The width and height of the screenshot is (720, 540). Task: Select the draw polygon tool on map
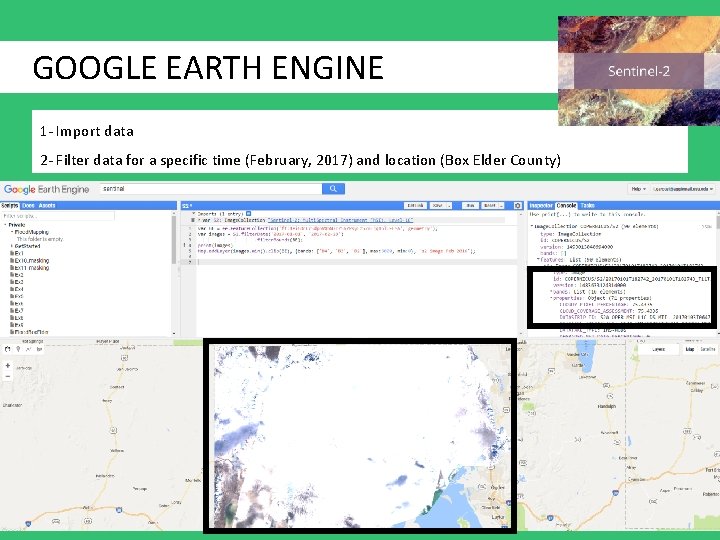click(39, 349)
